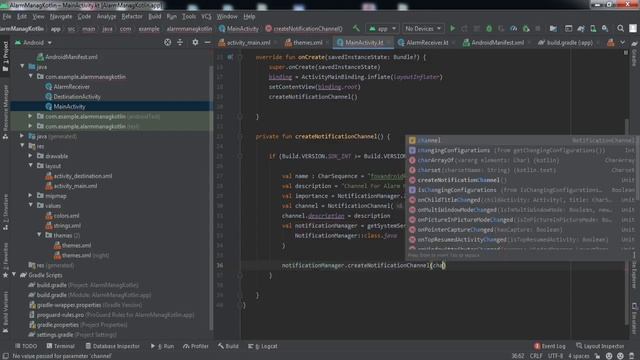640x360 pixels.
Task: Open the Android project view dropdown
Action: (x=33, y=42)
